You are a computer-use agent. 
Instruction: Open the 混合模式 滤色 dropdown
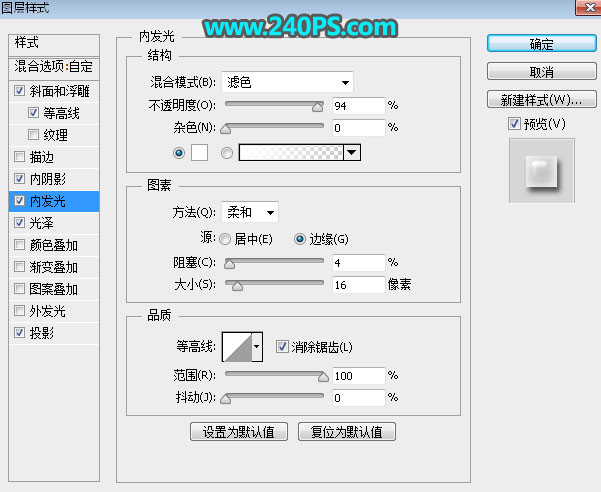click(x=287, y=82)
